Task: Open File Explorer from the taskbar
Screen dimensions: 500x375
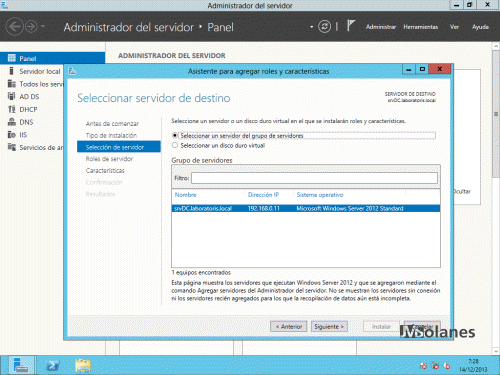Action: point(83,366)
